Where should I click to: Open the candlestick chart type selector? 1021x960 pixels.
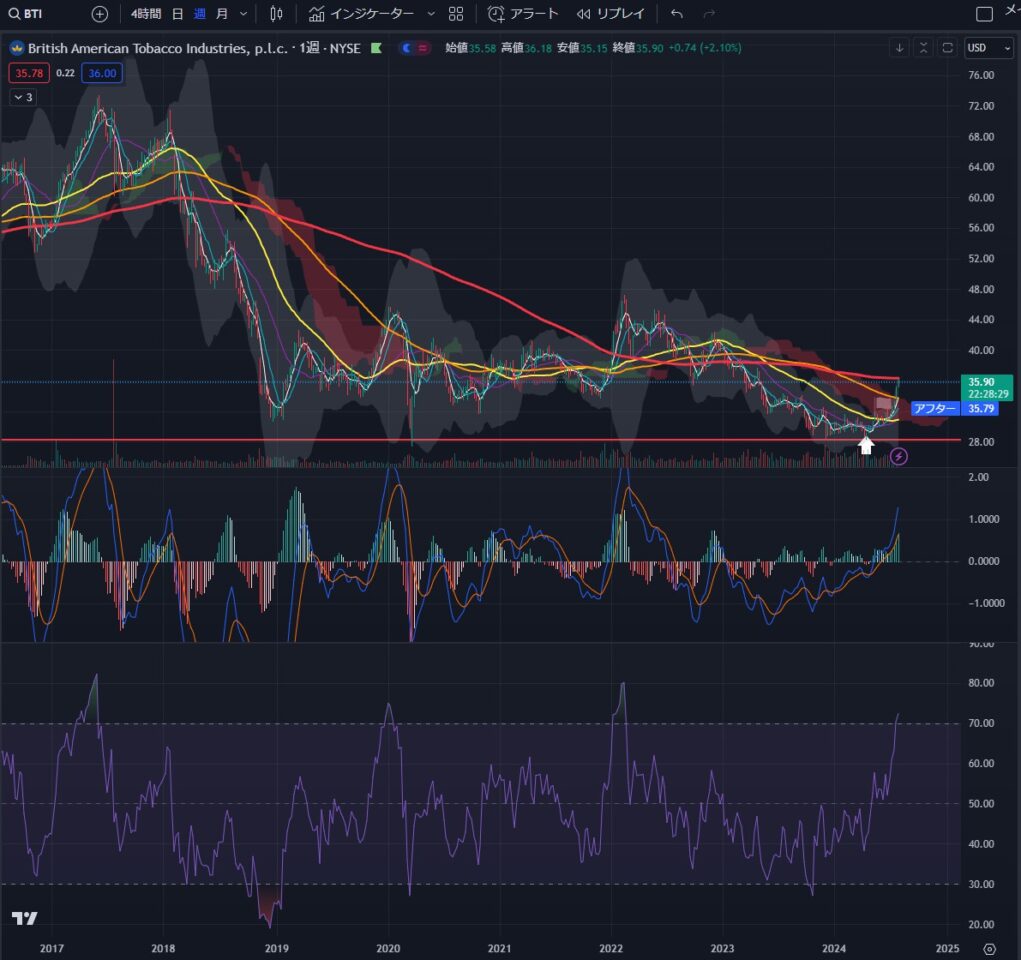tap(276, 14)
